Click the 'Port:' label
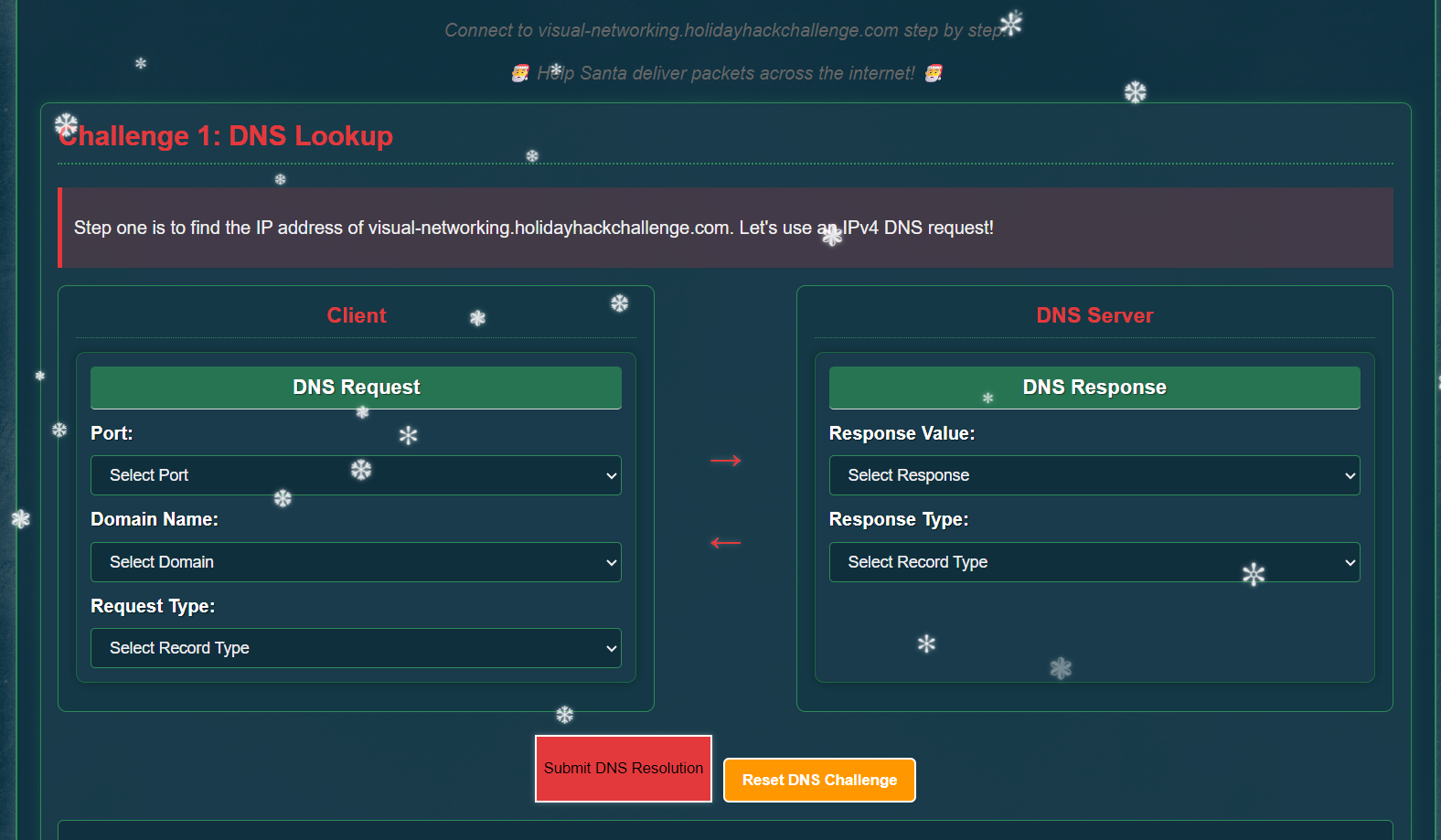This screenshot has width=1441, height=840. click(112, 433)
